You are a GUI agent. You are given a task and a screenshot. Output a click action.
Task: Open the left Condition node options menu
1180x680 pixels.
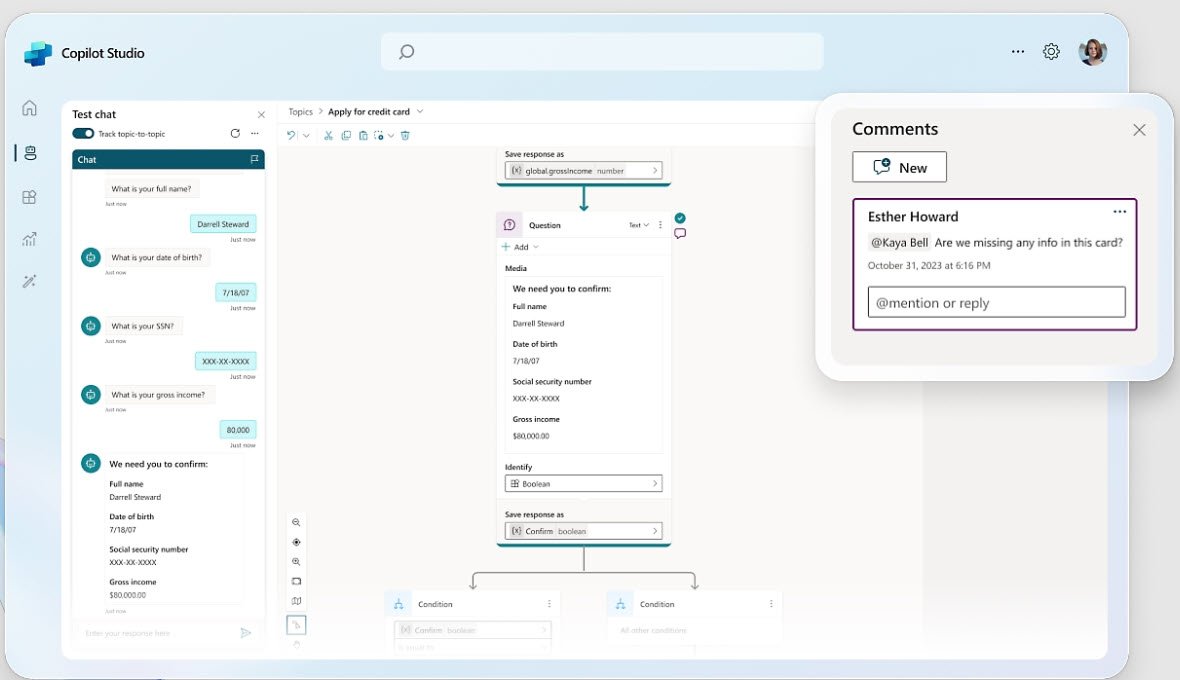coord(549,604)
